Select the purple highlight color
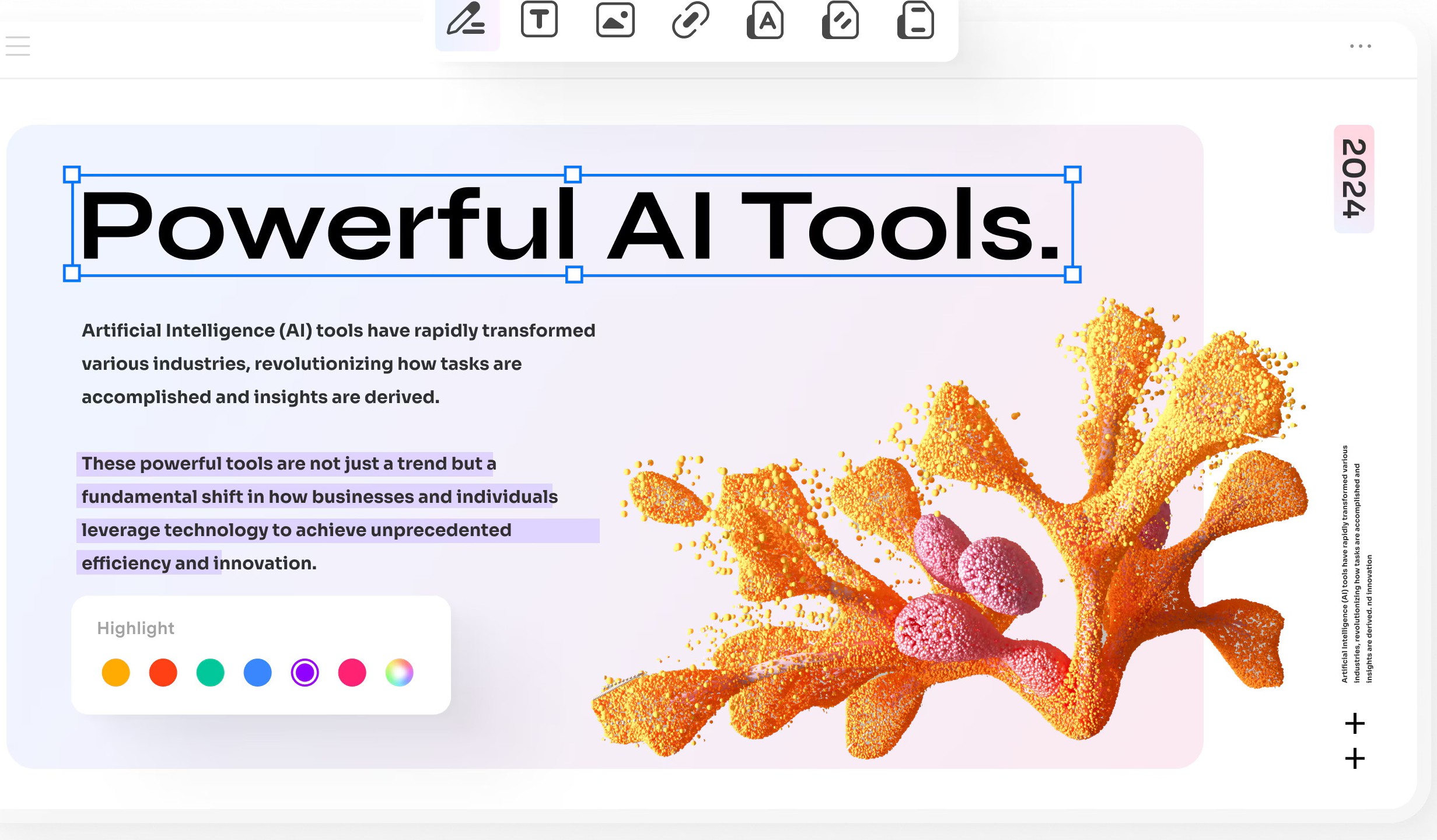The width and height of the screenshot is (1437, 840). 305,673
